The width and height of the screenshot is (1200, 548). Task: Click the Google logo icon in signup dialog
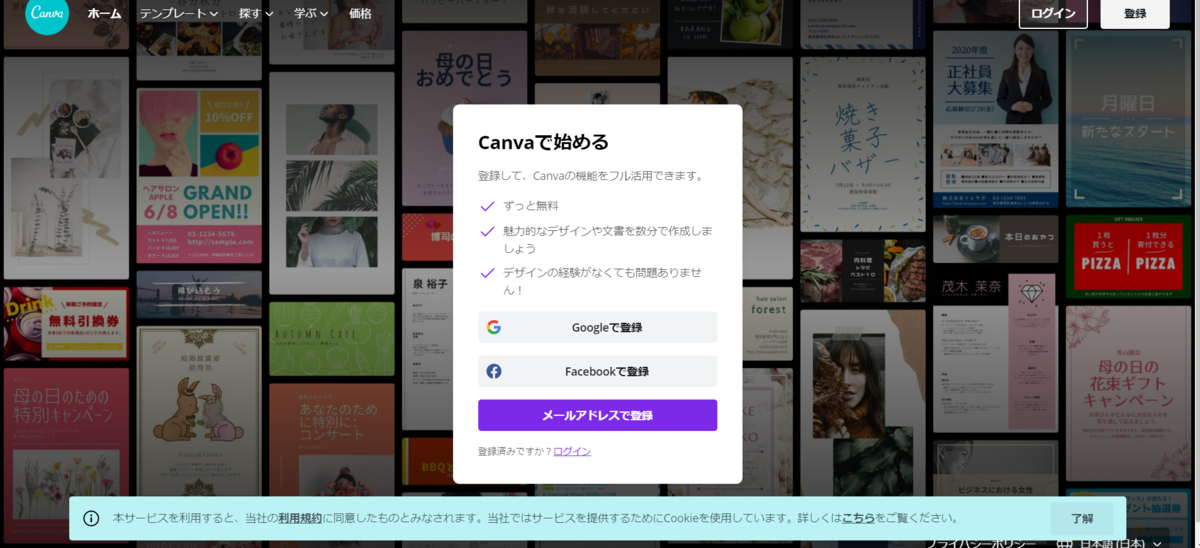494,327
